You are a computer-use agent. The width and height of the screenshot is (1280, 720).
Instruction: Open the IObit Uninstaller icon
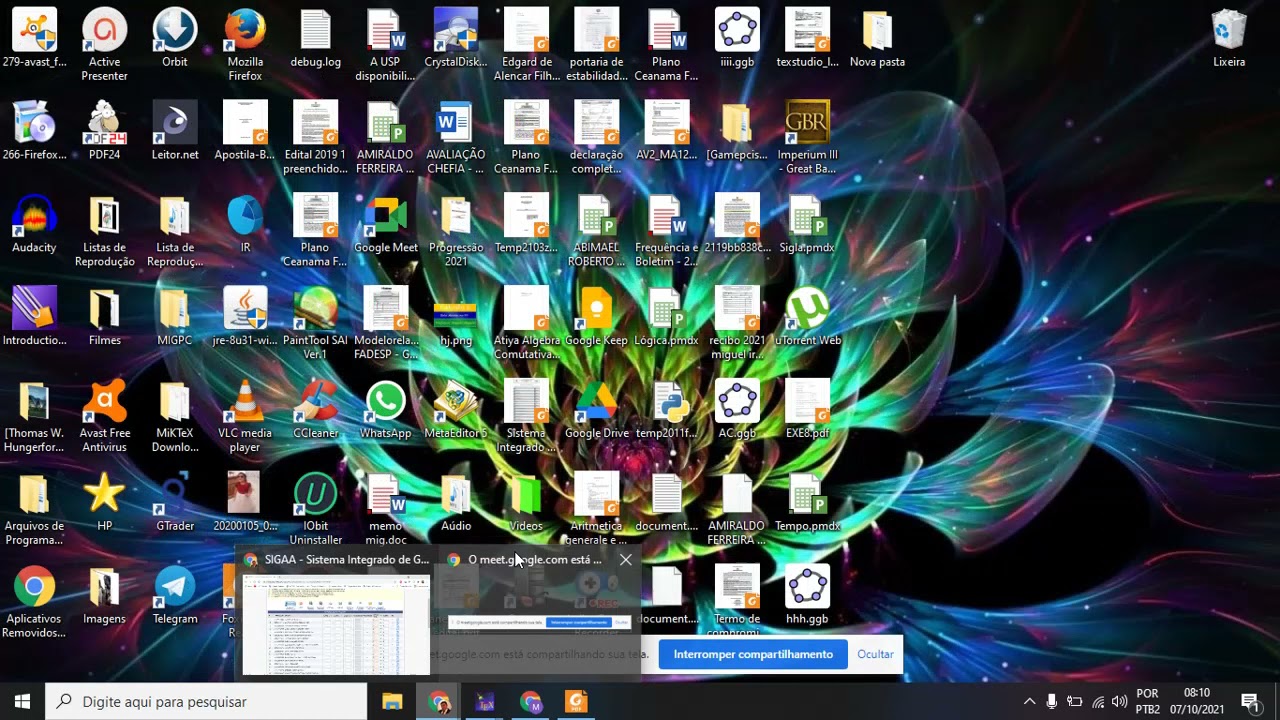pyautogui.click(x=315, y=509)
